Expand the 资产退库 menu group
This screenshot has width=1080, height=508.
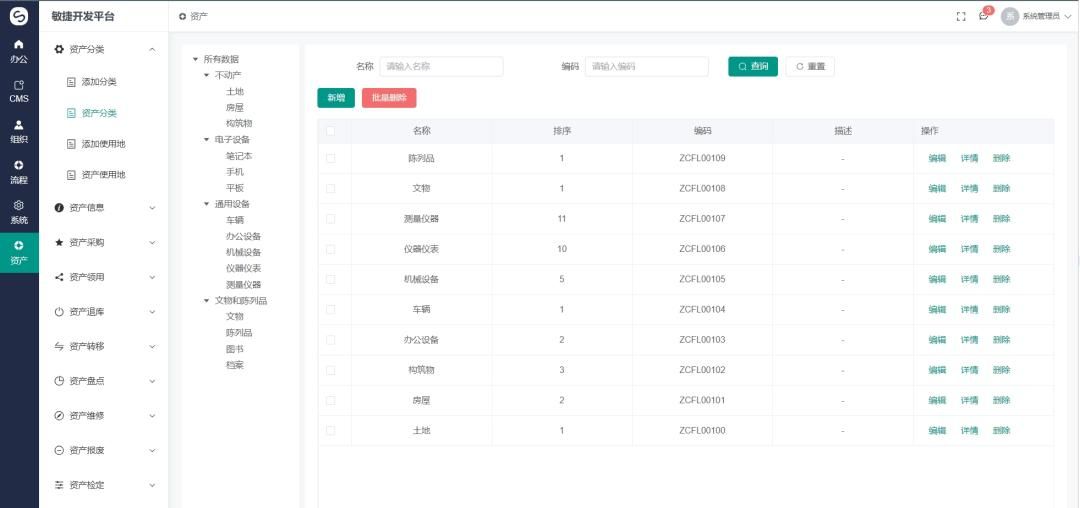point(103,312)
